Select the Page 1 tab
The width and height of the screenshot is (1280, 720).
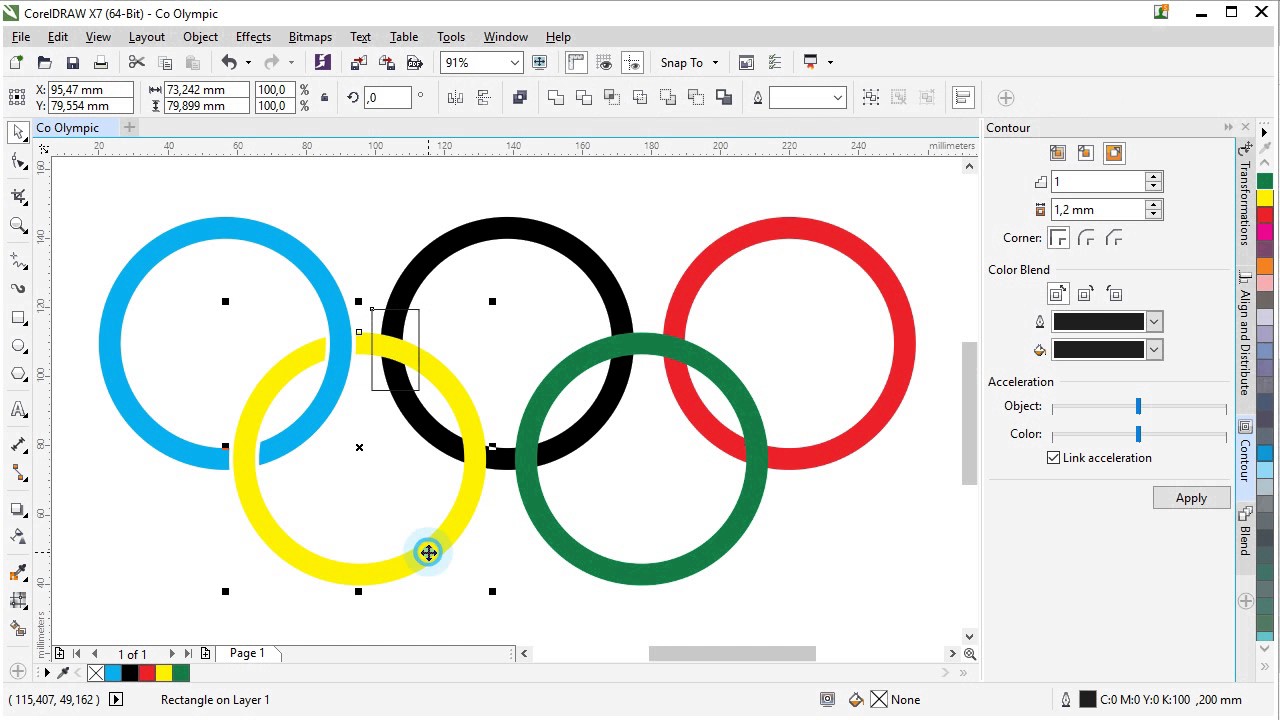tap(247, 653)
